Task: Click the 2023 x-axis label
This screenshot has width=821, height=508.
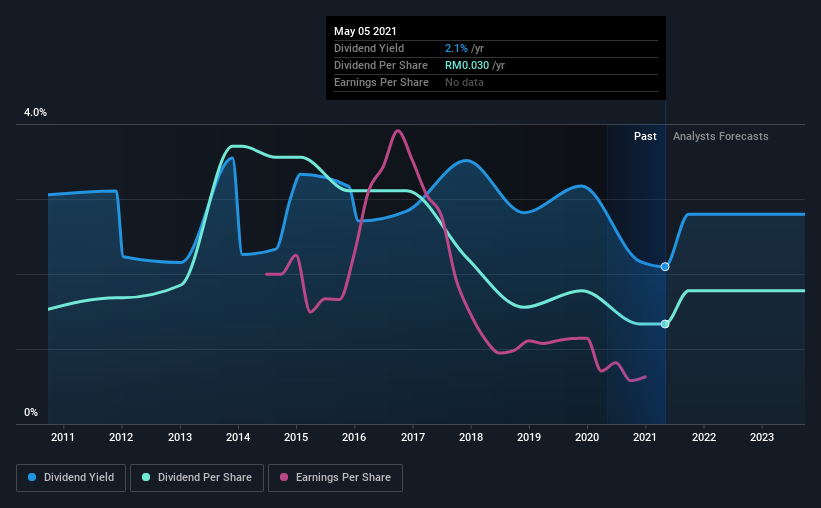Action: pos(762,437)
